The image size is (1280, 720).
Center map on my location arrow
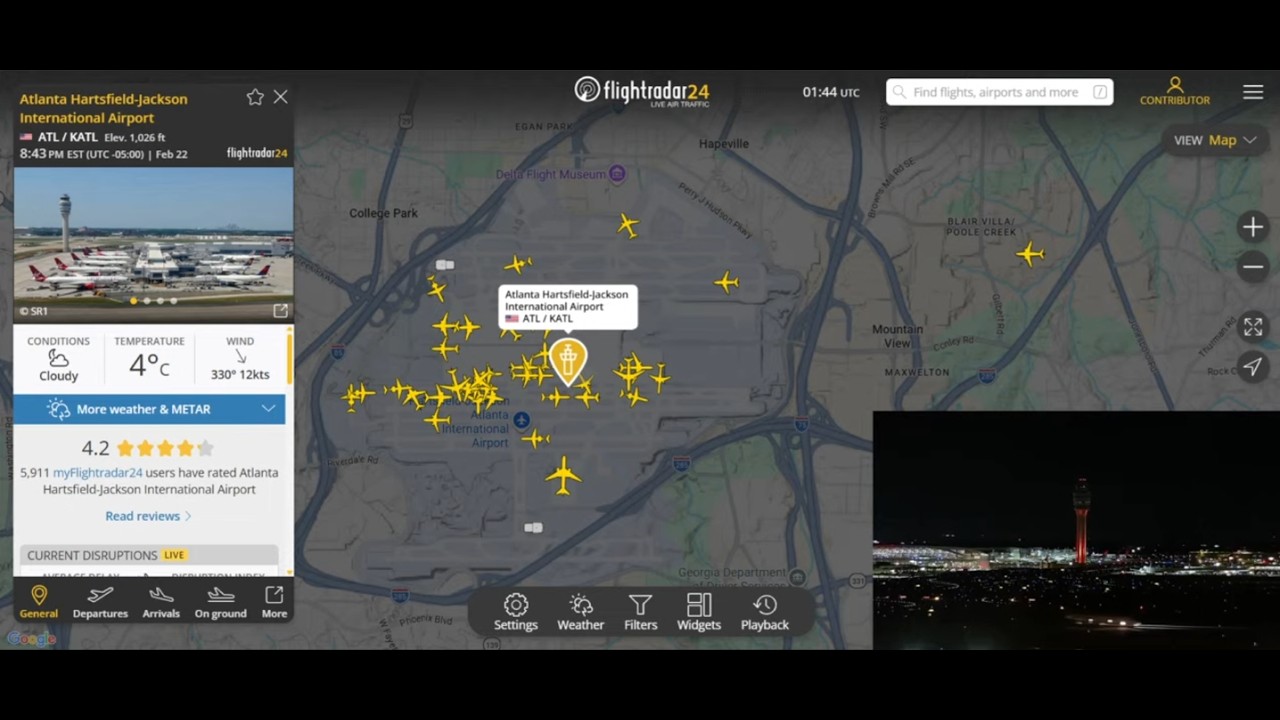tap(1253, 367)
